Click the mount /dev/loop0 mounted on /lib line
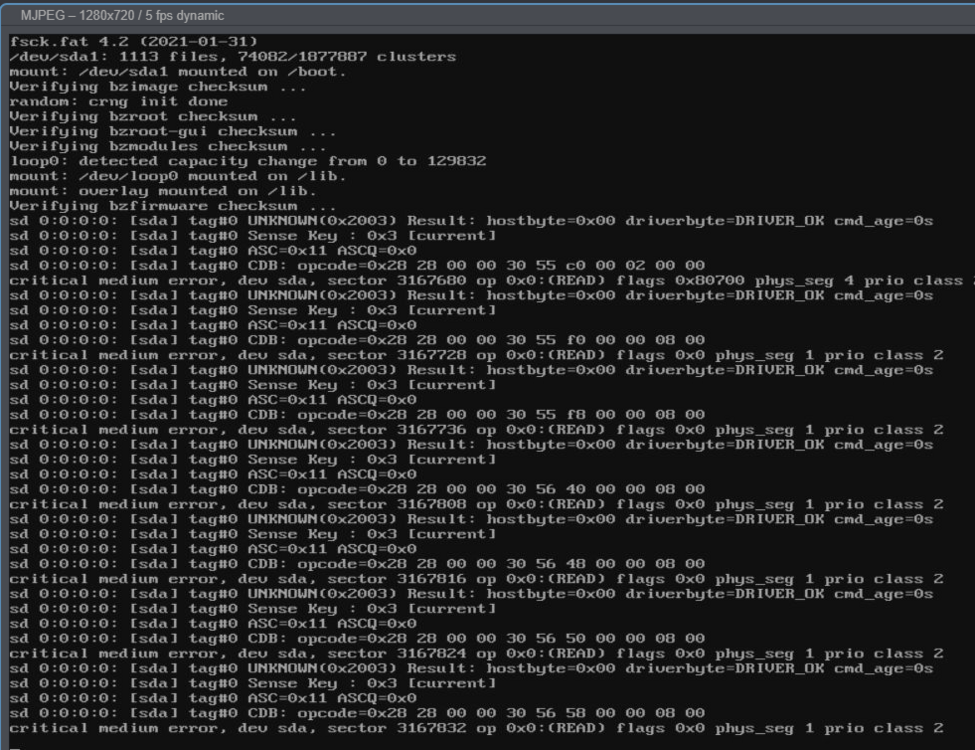The image size is (975, 750). pos(178,176)
